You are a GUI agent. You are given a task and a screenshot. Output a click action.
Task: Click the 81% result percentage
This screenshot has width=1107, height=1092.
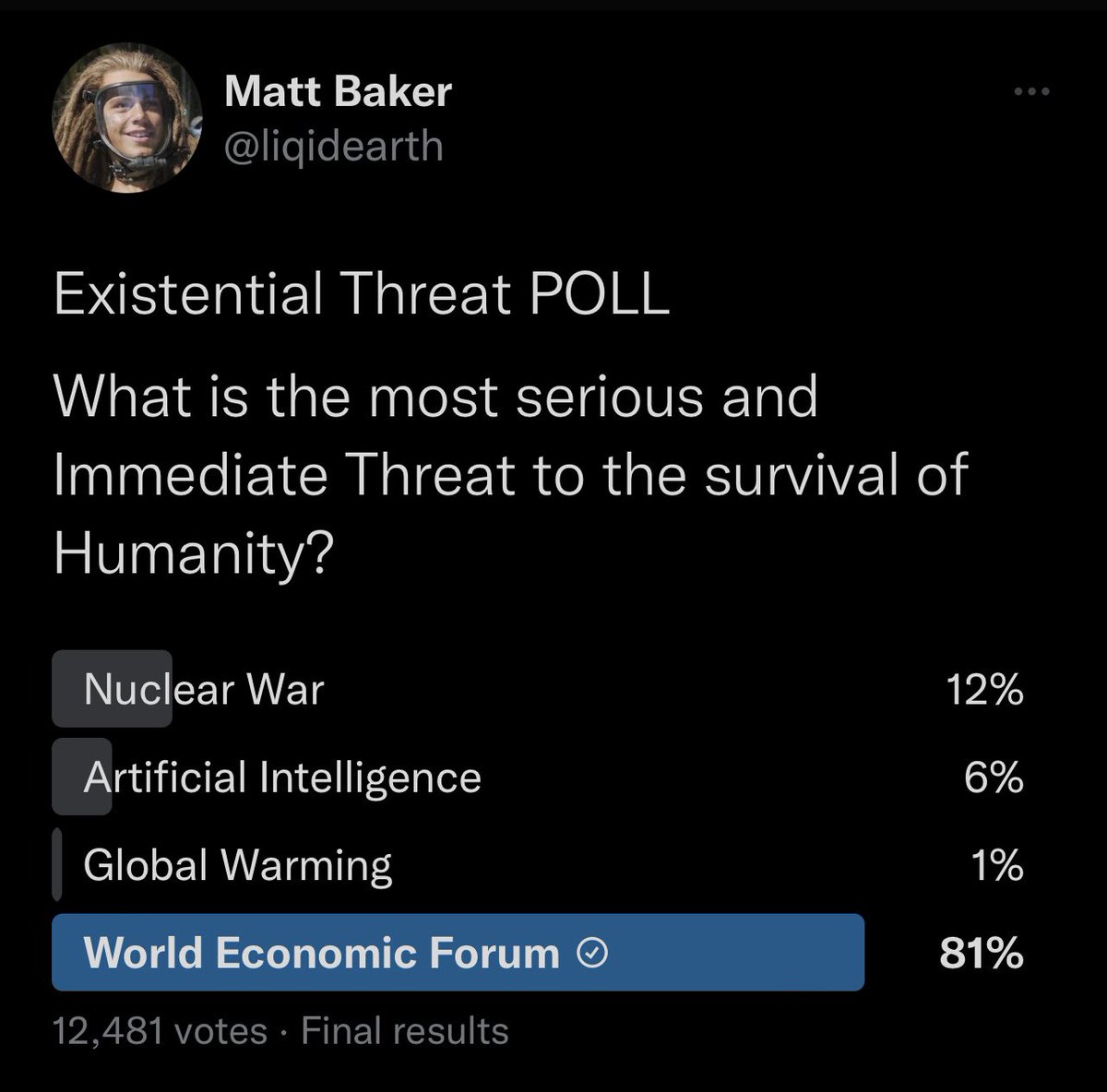click(982, 954)
